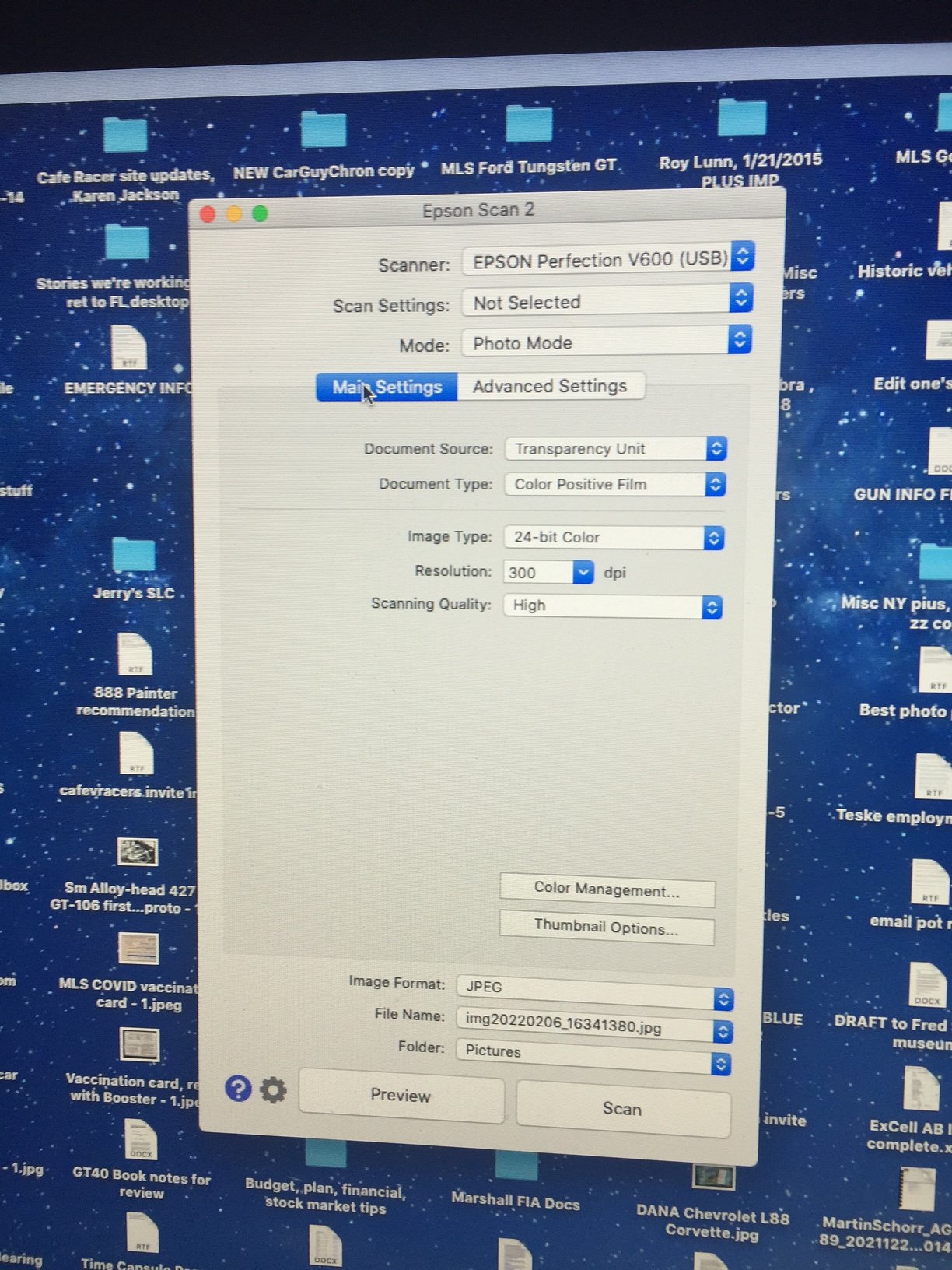
Task: Switch to the Advanced Settings tab
Action: point(550,386)
